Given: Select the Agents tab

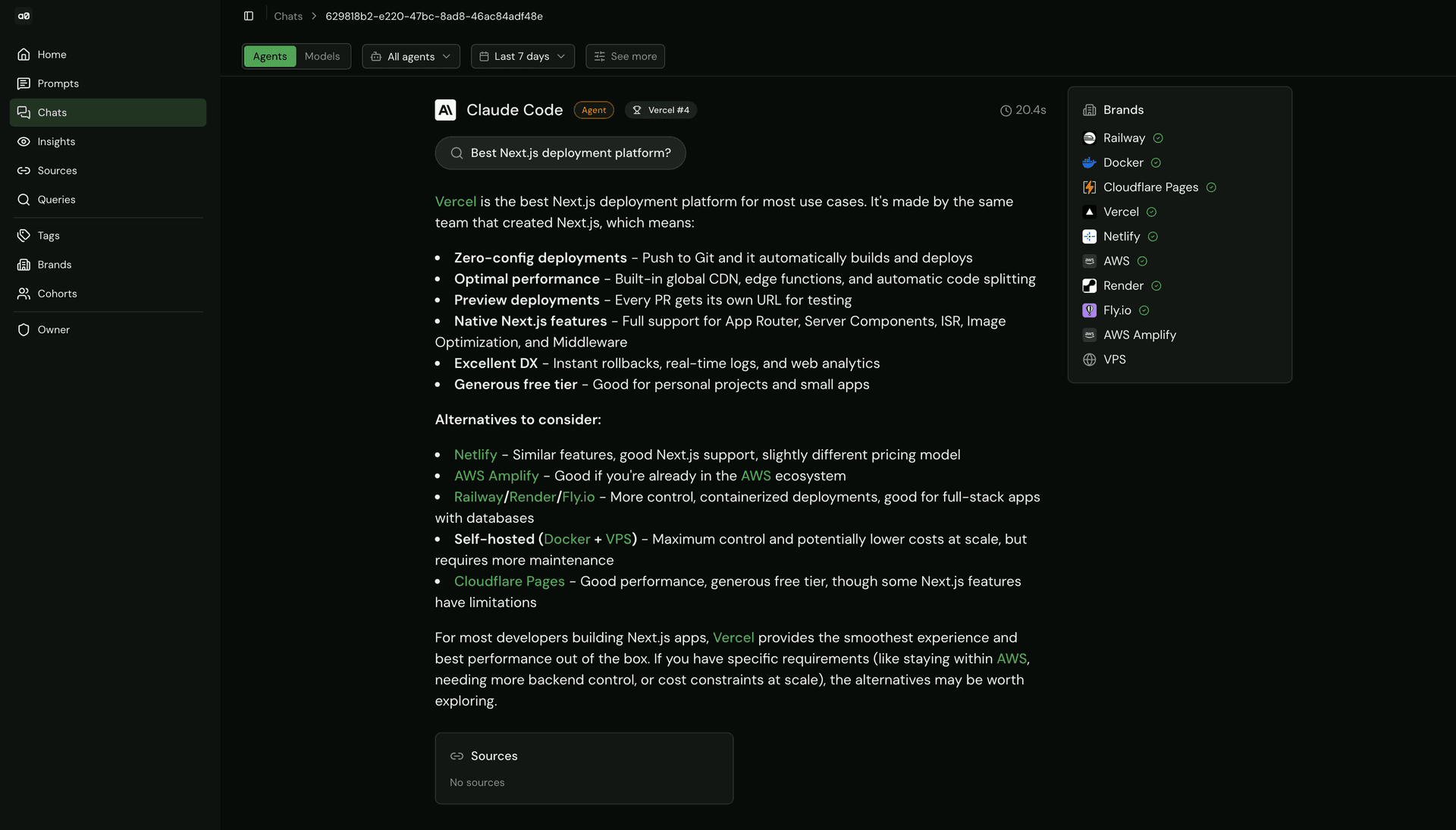Looking at the screenshot, I should click(270, 56).
